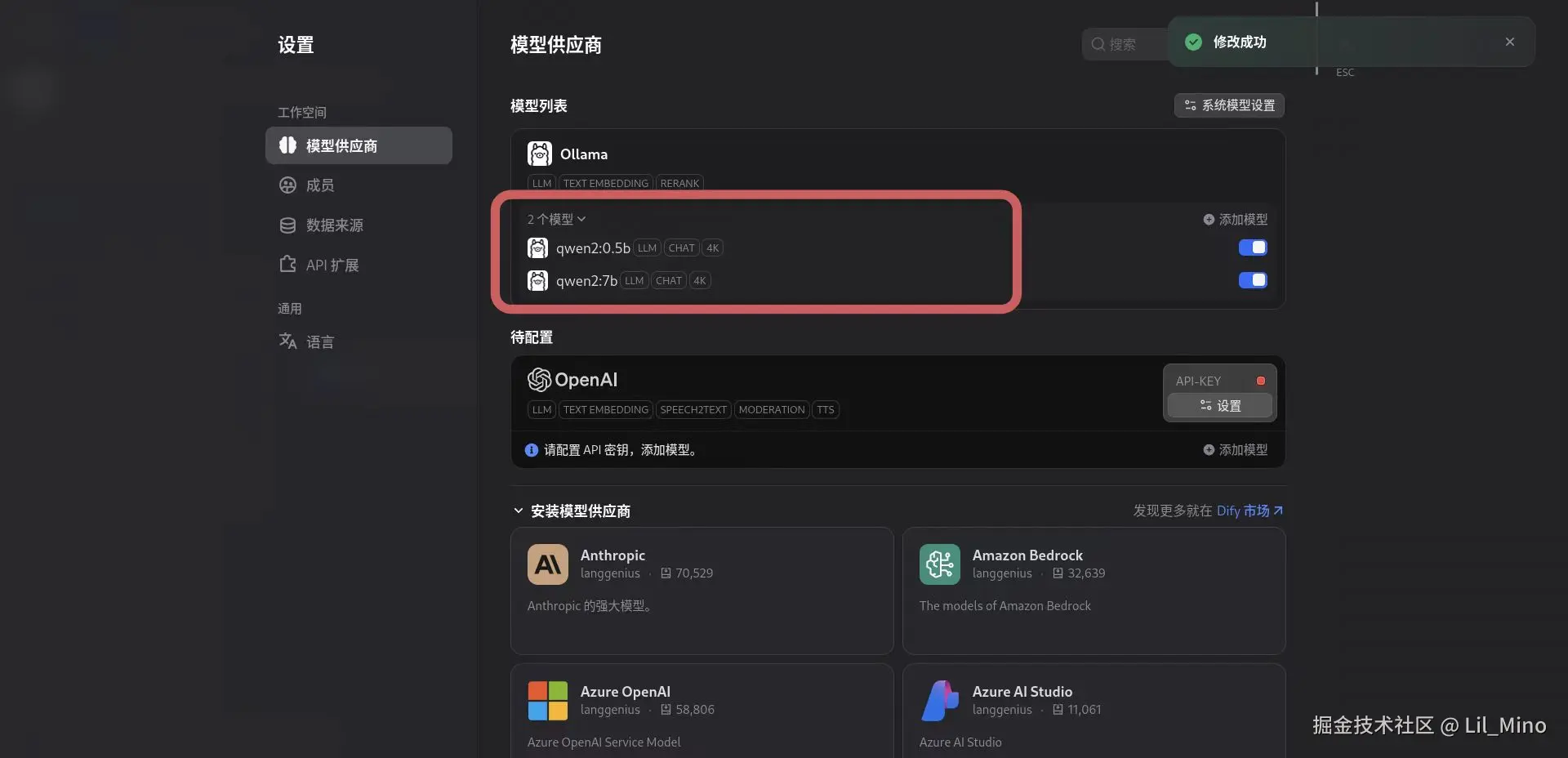
Task: Click the 语言 translate icon
Action: 287,341
